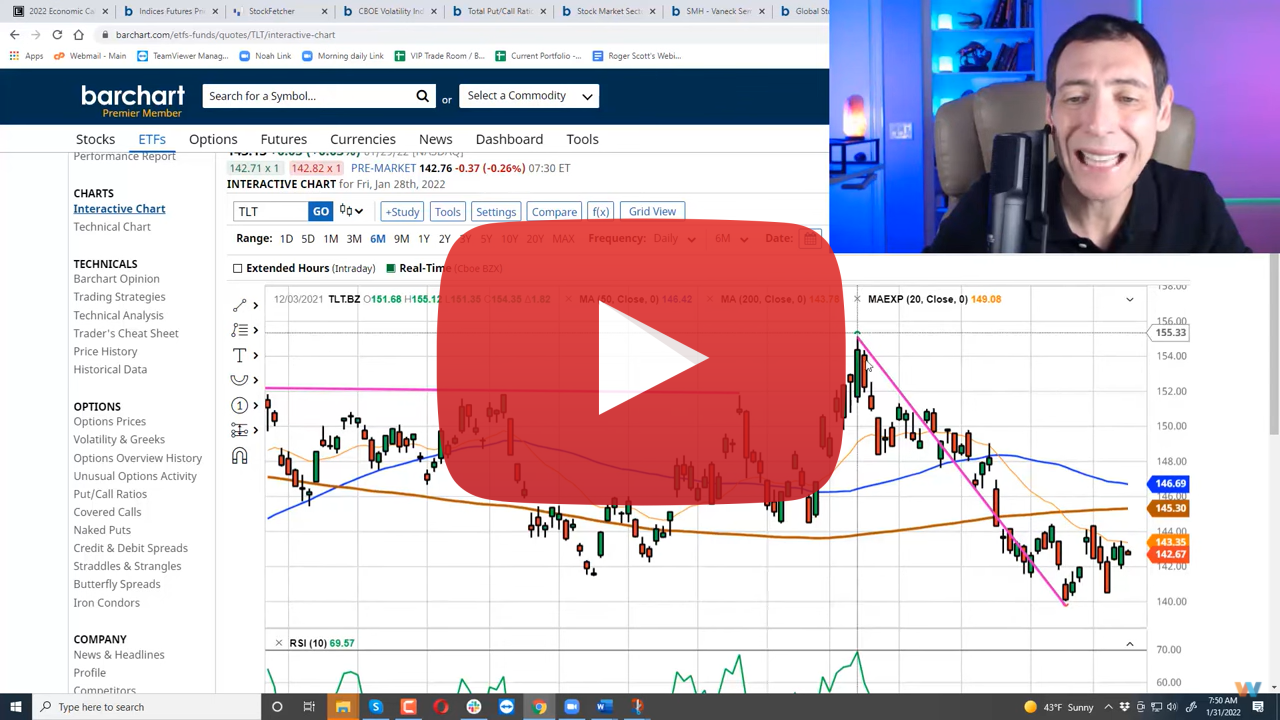This screenshot has height=720, width=1280.
Task: Open Windows Start menu
Action: (x=16, y=707)
